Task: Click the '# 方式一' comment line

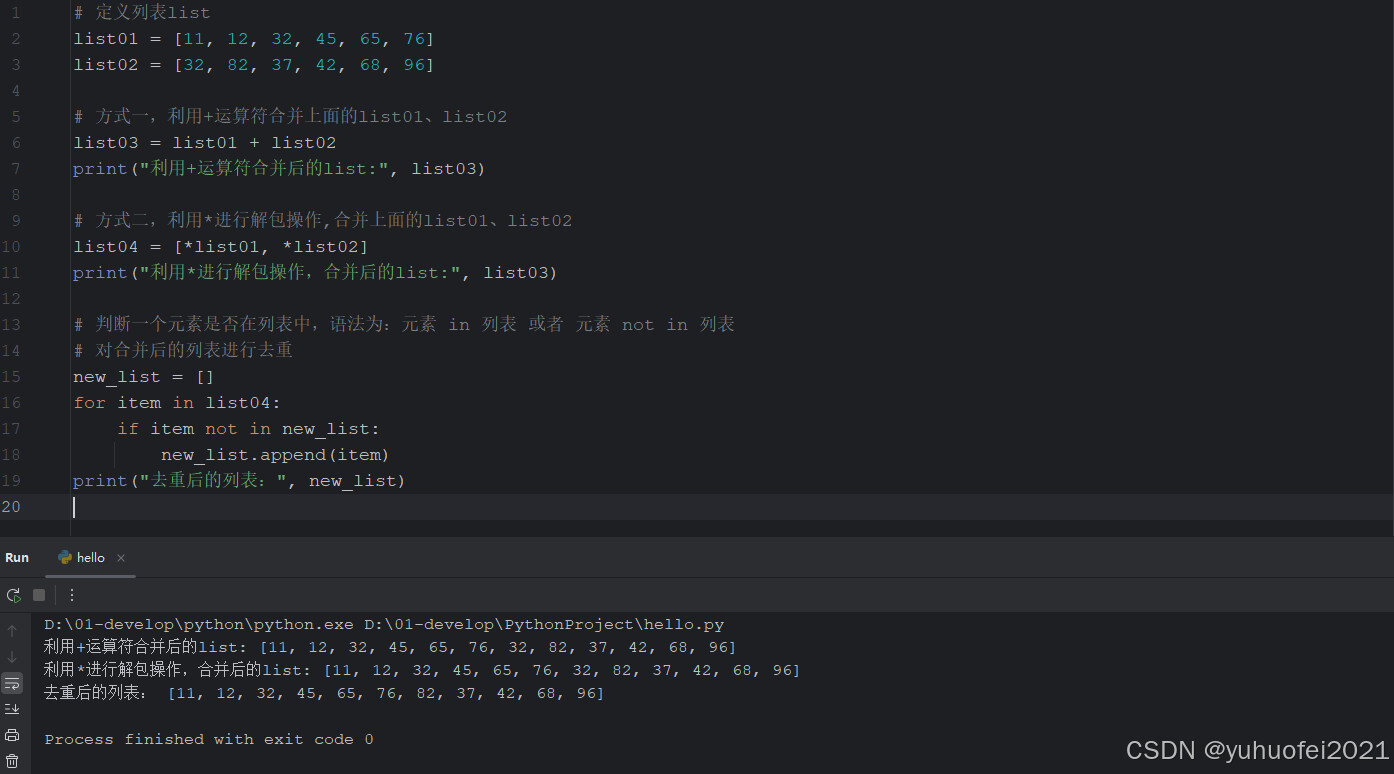Action: pyautogui.click(x=290, y=117)
